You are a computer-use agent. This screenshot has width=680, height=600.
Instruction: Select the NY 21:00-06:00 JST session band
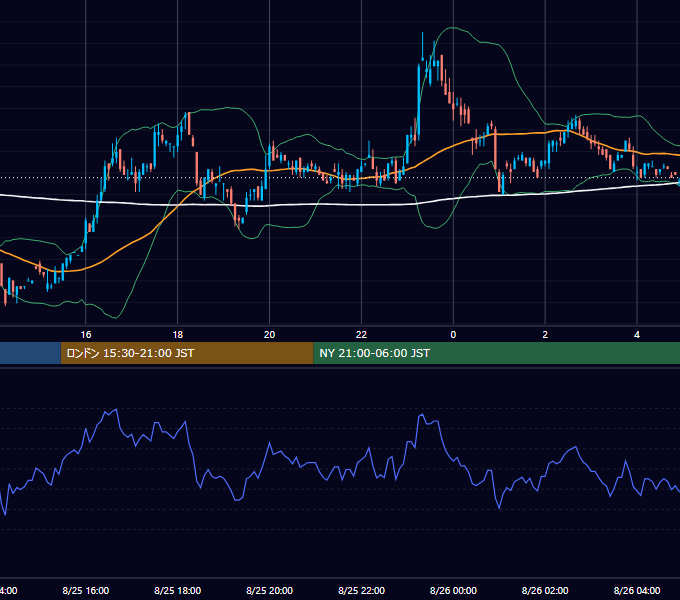pos(497,353)
